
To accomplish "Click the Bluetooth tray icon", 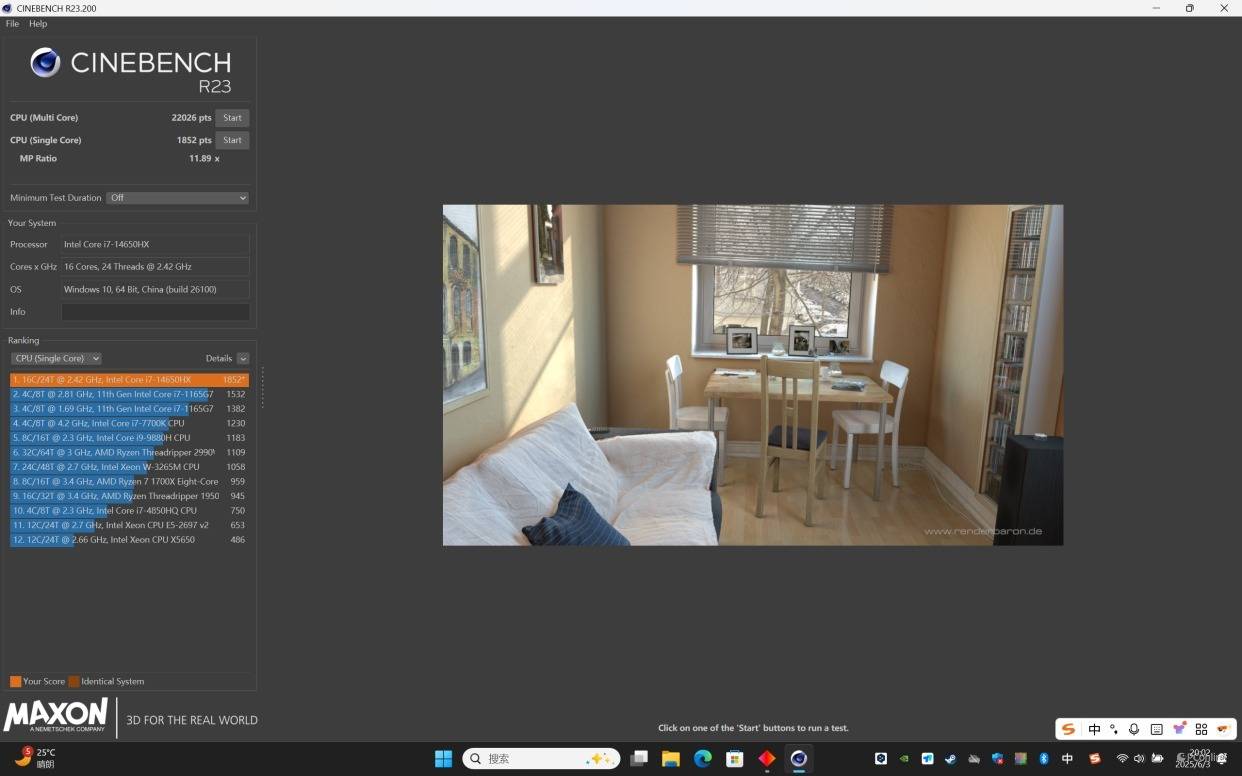I will click(1043, 759).
